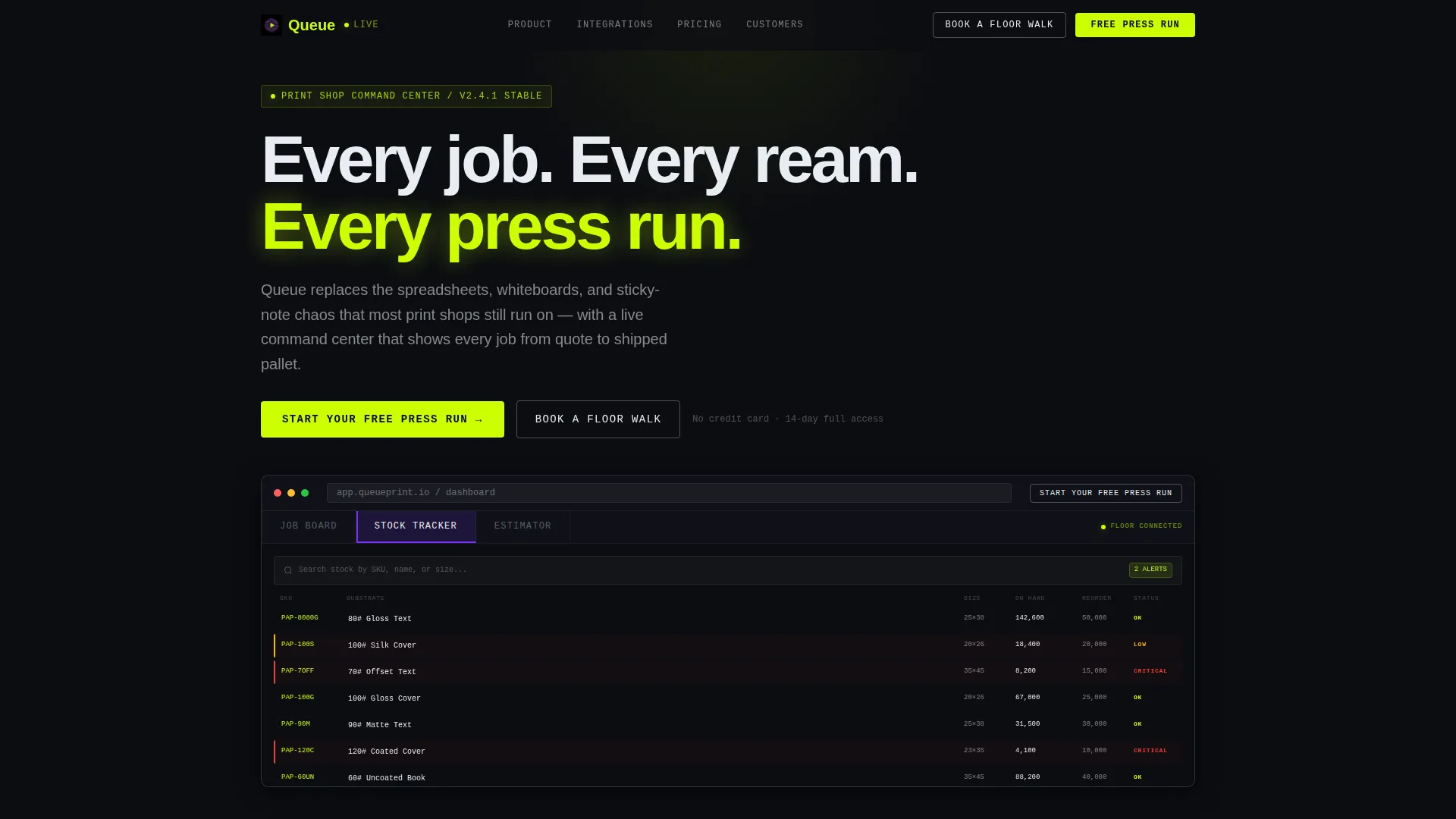Click the hero Book a Floor Walk button
This screenshot has width=1456, height=819.
pyautogui.click(x=598, y=419)
